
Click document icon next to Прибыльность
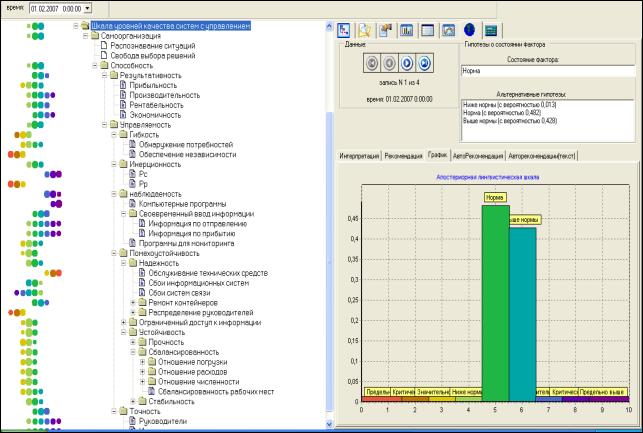coord(123,85)
